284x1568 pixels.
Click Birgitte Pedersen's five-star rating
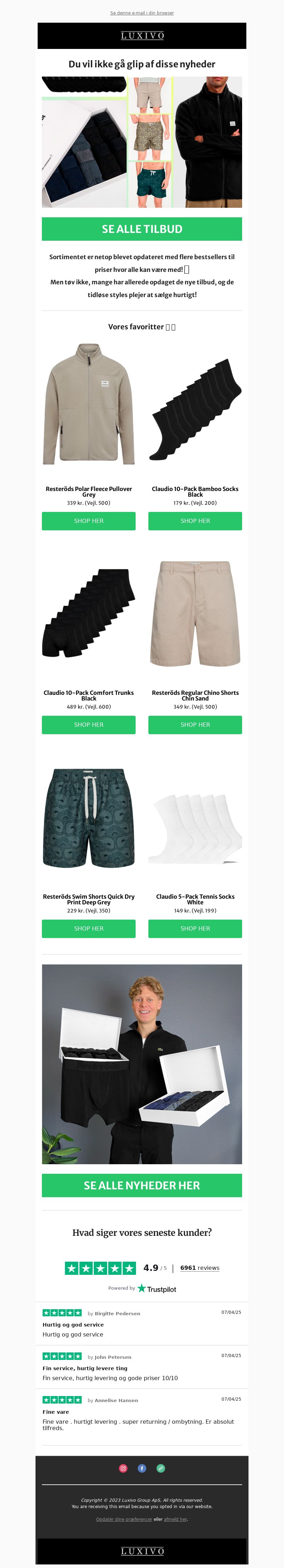tap(62, 1312)
